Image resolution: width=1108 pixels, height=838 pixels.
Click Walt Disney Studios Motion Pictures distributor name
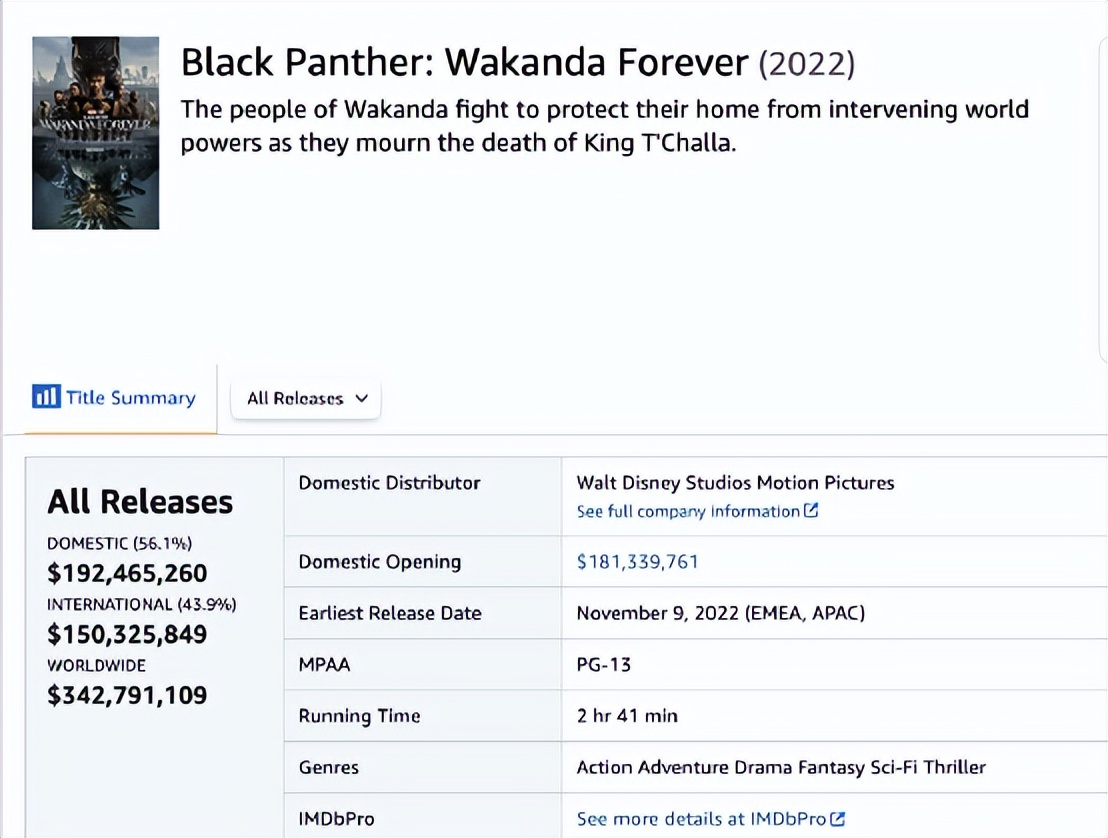coord(735,483)
